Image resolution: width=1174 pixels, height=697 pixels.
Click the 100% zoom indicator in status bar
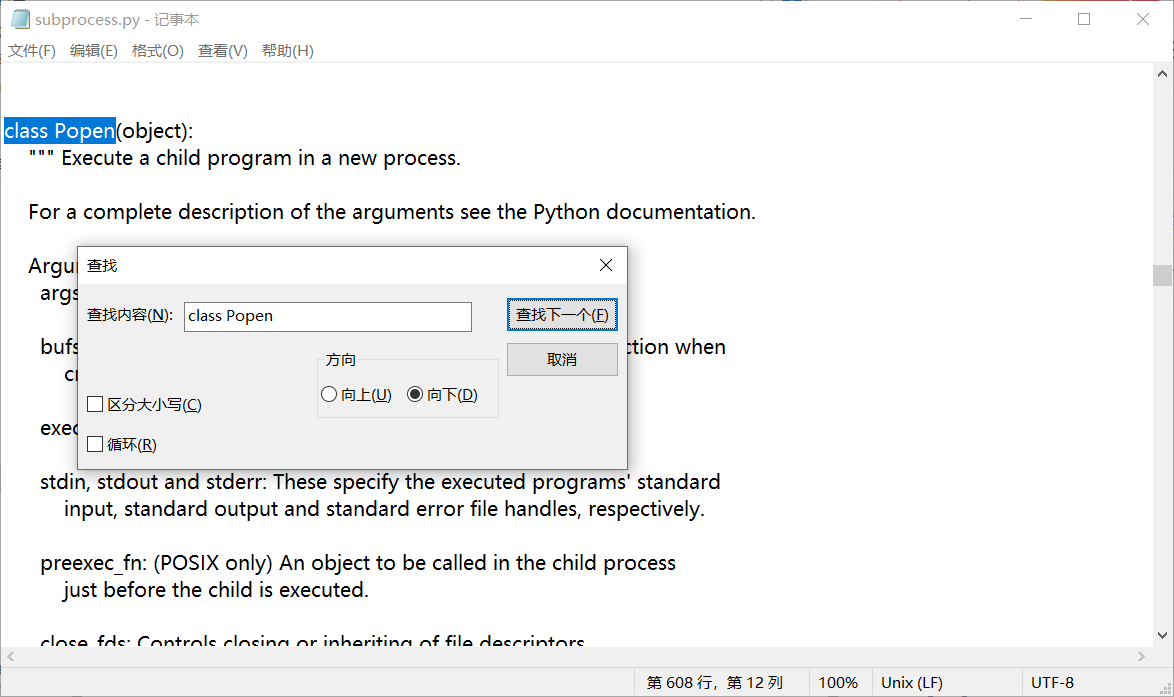(839, 682)
